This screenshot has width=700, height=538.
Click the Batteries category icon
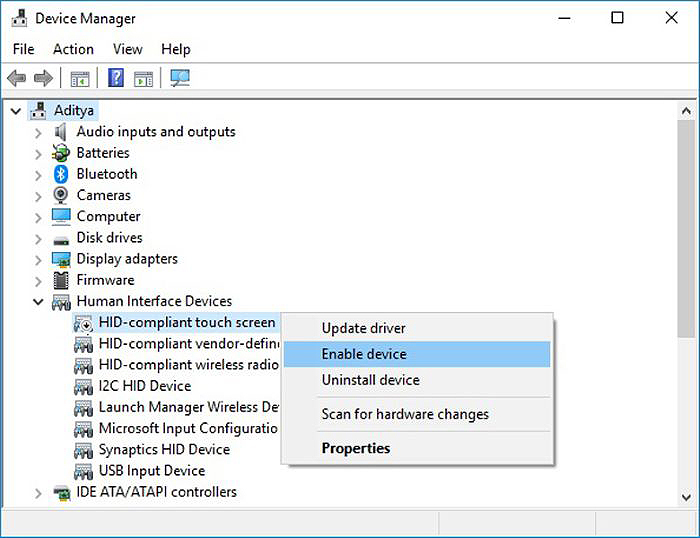(x=61, y=153)
